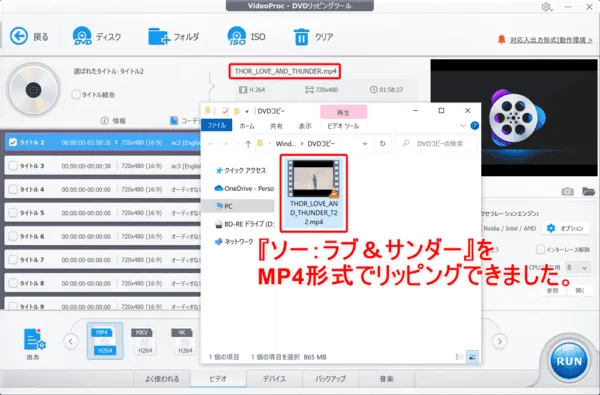Open Explorer help question mark icon
This screenshot has width=600, height=395.
point(474,126)
